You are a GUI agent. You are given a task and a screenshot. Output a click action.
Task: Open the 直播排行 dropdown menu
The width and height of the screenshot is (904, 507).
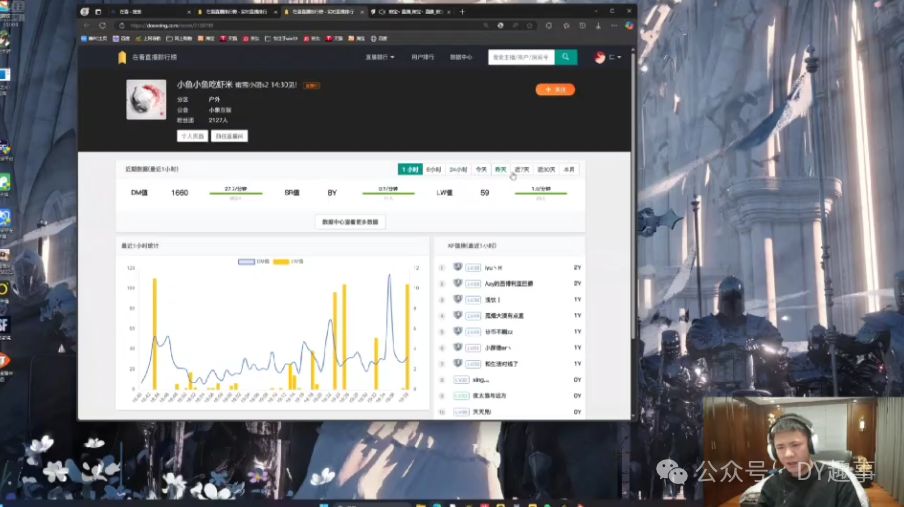point(379,57)
